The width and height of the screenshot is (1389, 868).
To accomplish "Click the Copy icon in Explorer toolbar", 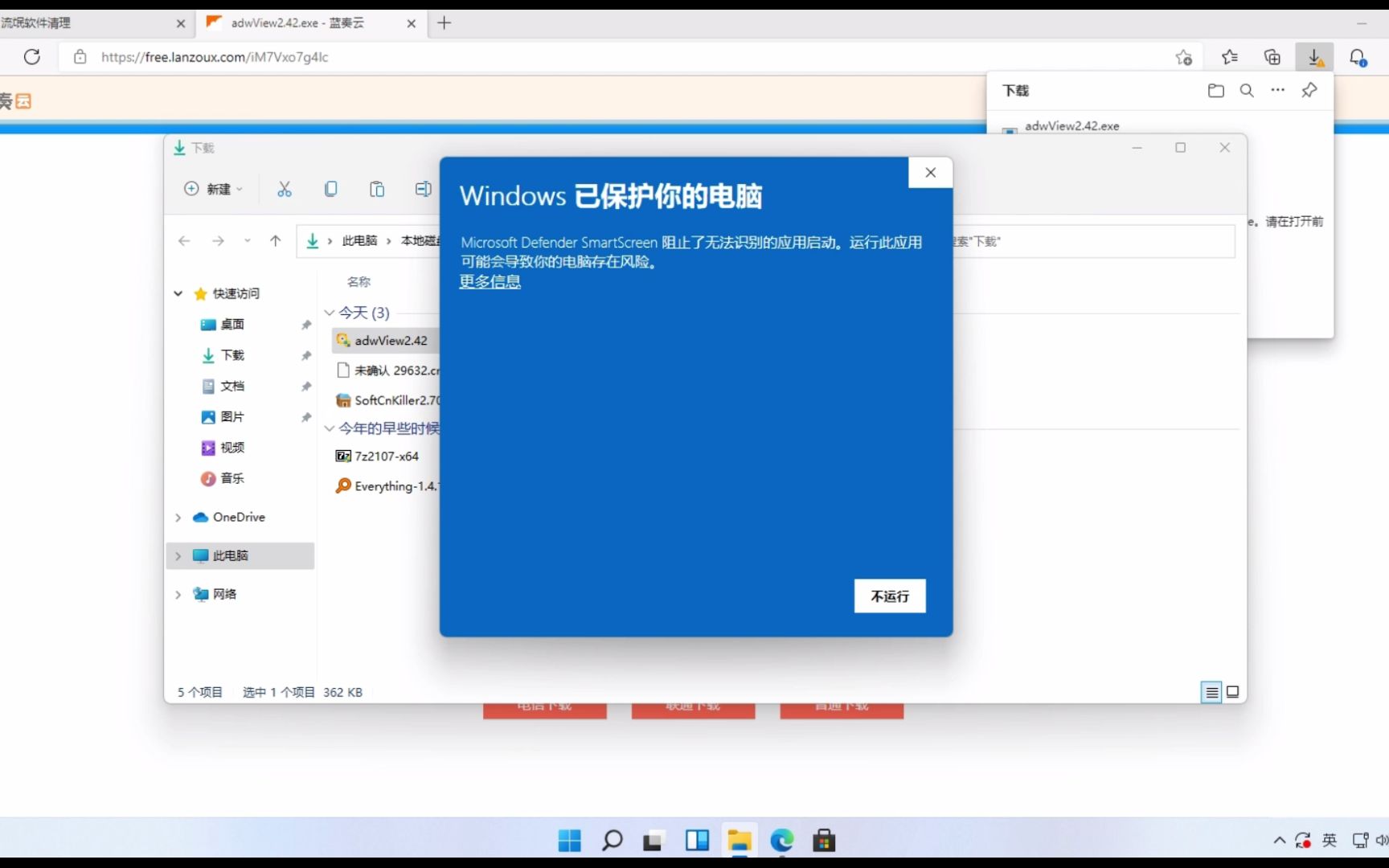I will click(x=330, y=189).
